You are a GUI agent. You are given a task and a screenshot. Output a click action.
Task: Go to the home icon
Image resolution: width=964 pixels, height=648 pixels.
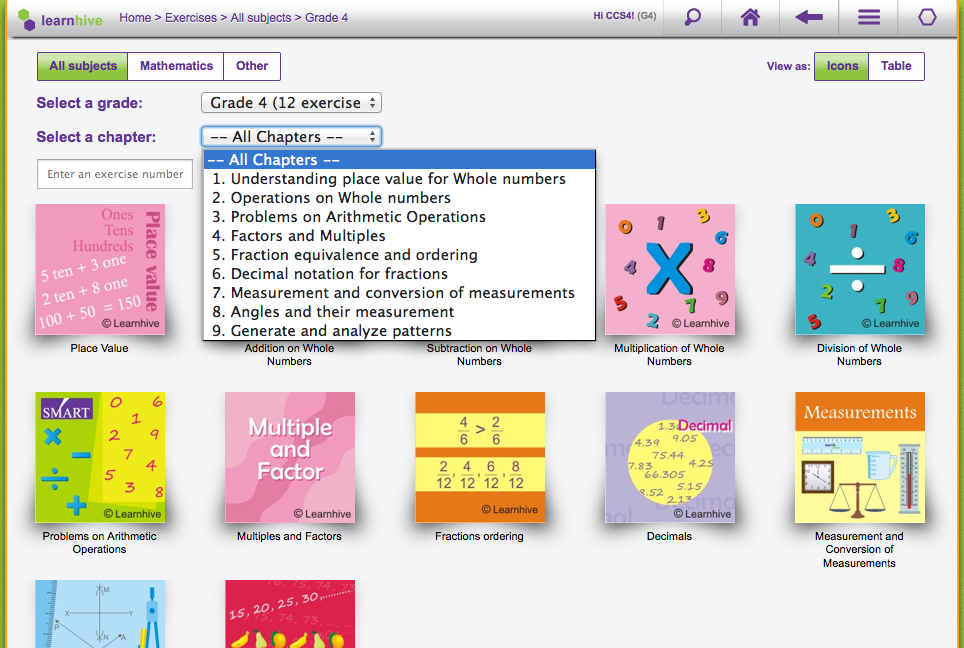point(750,17)
